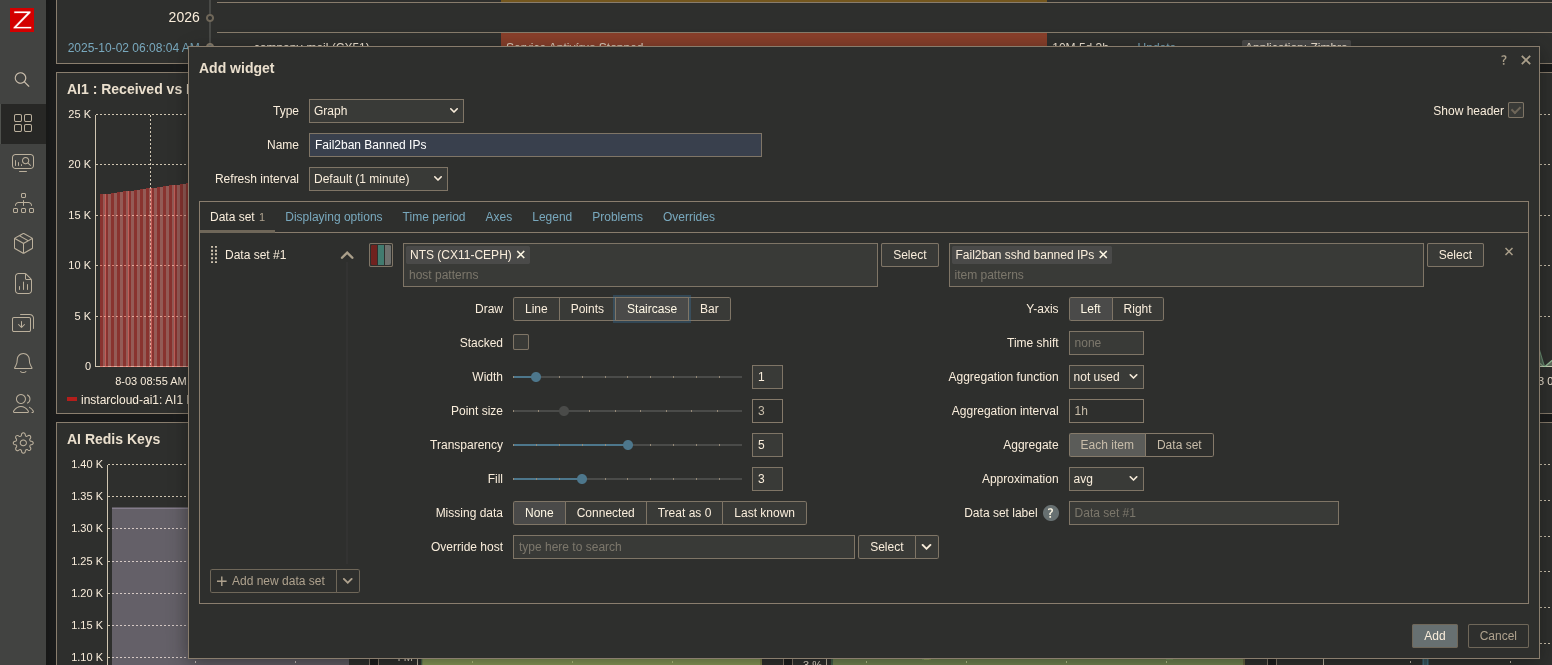The image size is (1552, 665).
Task: Switch to the Problems tab
Action: pyautogui.click(x=617, y=217)
